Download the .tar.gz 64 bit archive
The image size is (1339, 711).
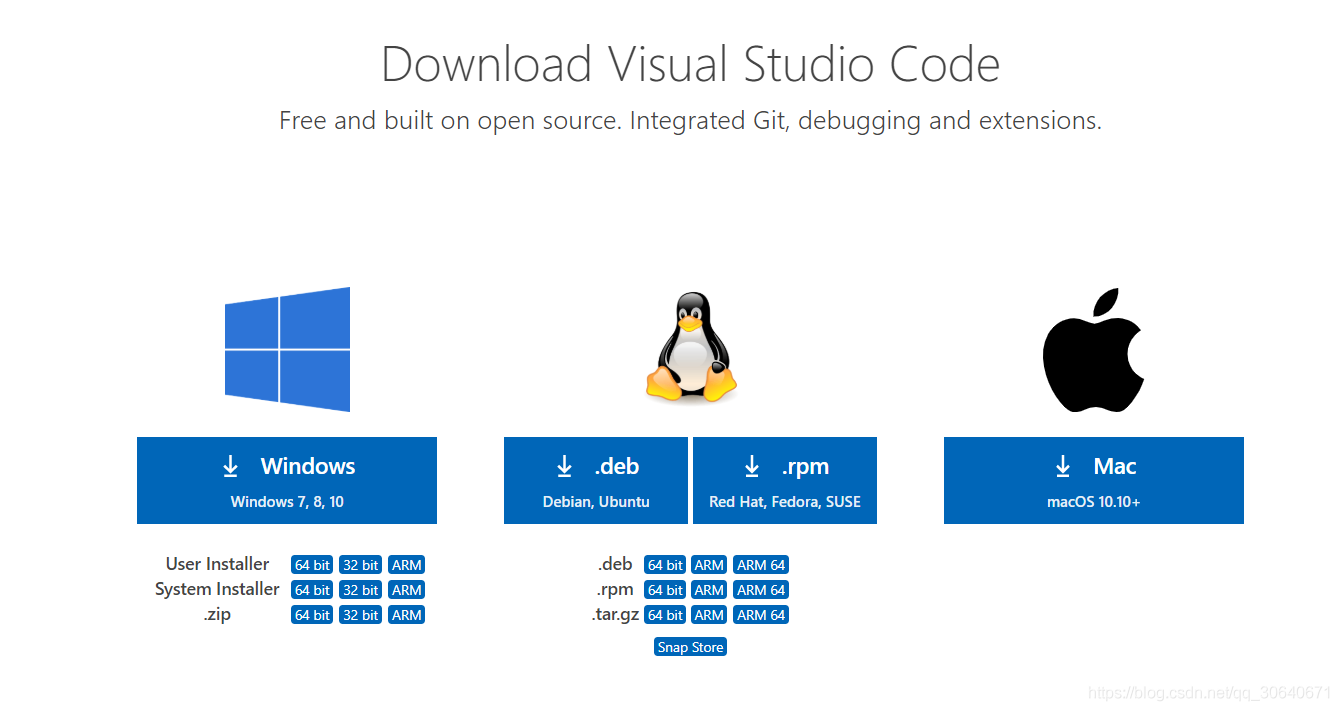(x=665, y=615)
